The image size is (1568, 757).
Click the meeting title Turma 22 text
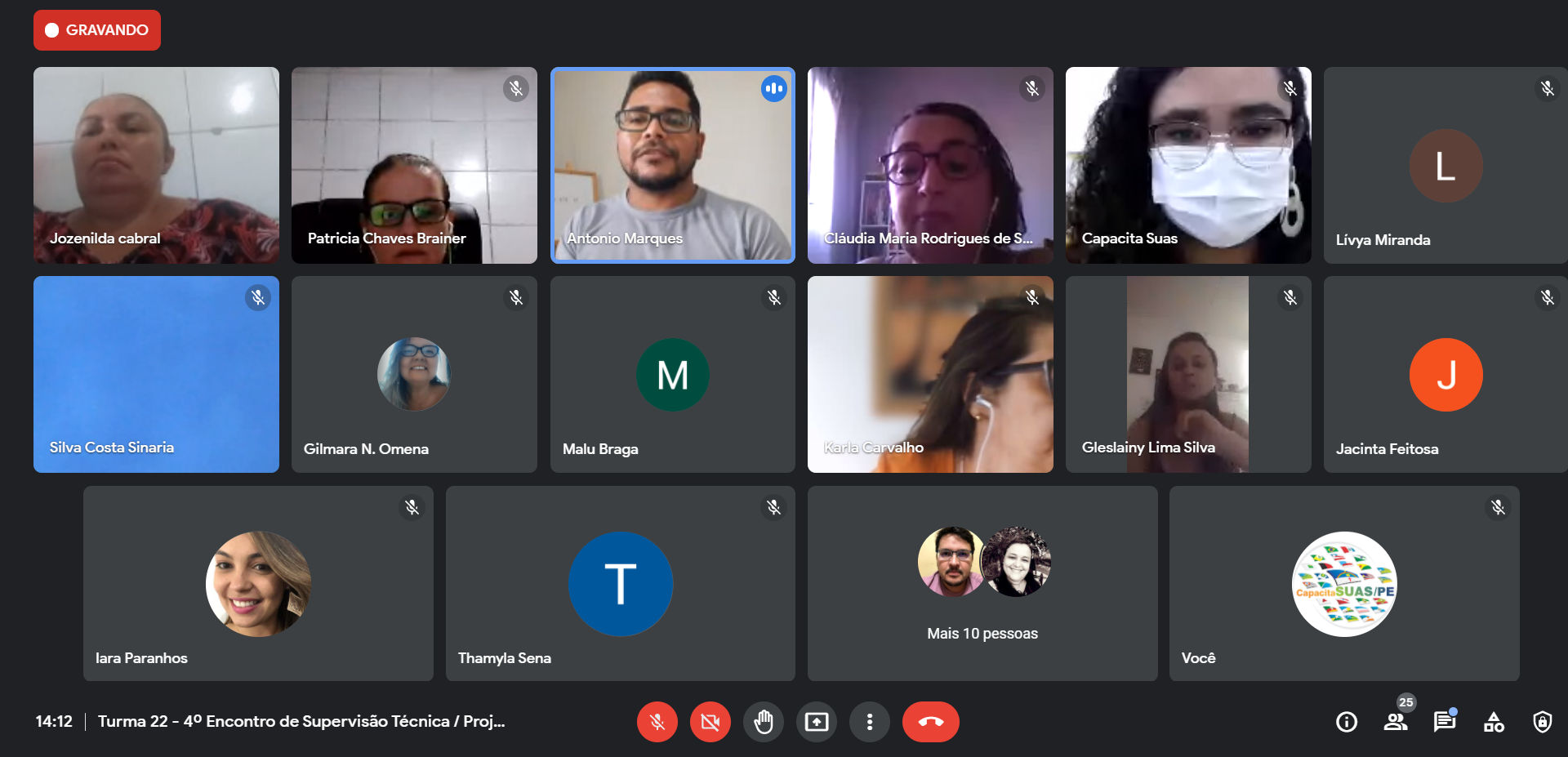click(301, 721)
